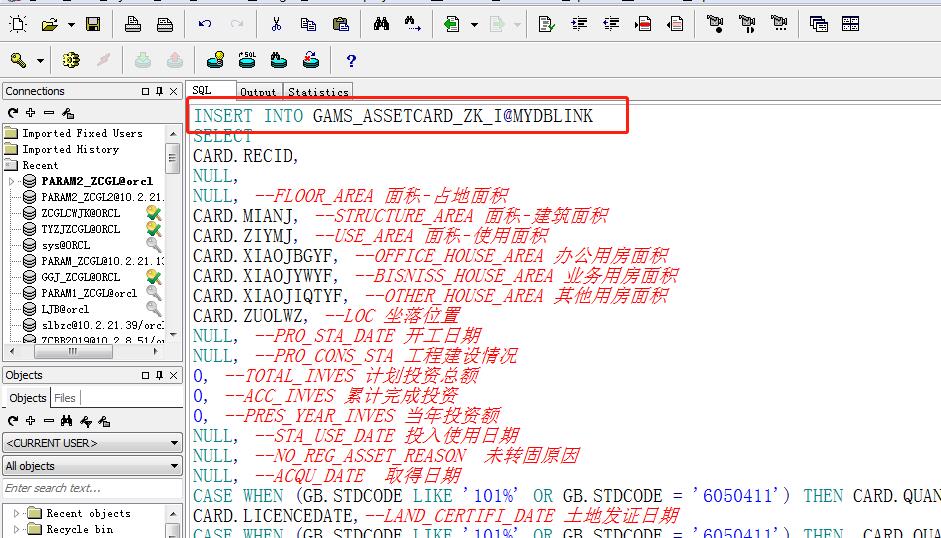Click the Log on key icon
This screenshot has height=538, width=941.
point(19,61)
